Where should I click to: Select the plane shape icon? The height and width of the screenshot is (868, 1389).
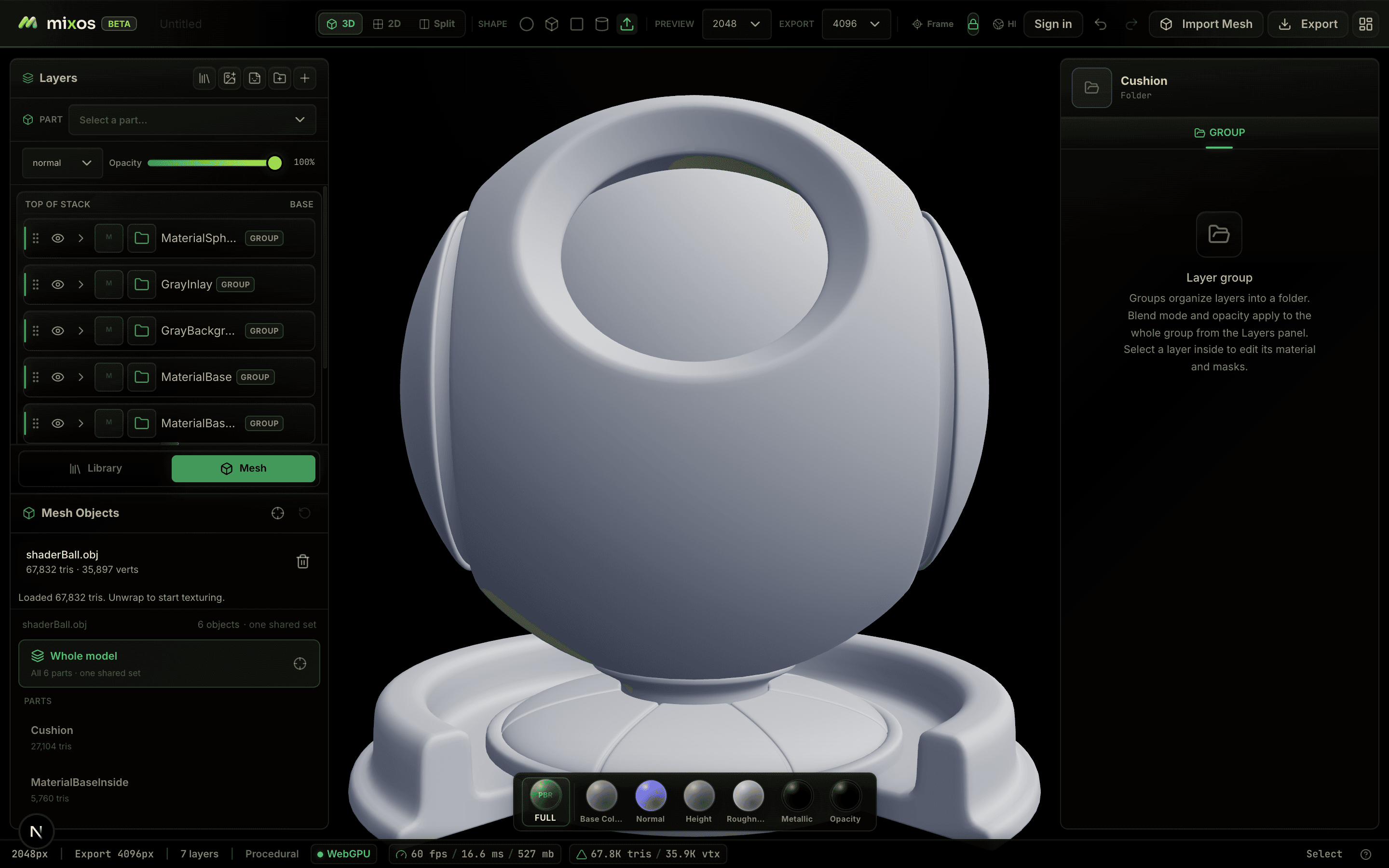tap(577, 24)
